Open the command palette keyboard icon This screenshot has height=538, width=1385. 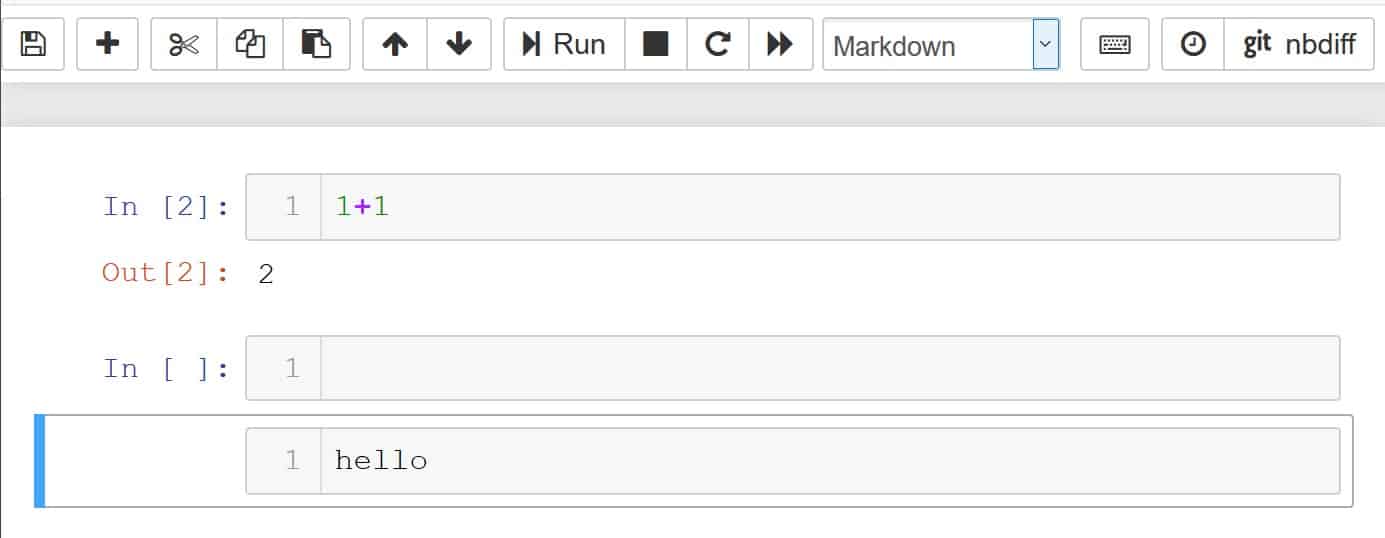[x=1114, y=45]
